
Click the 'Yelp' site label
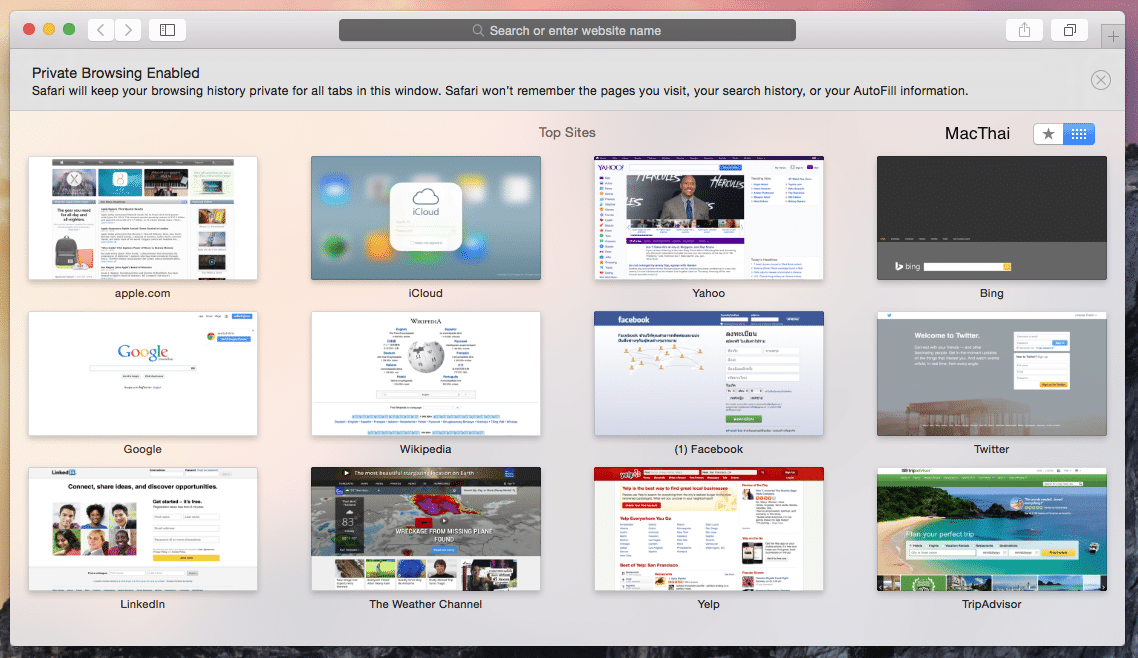point(708,604)
